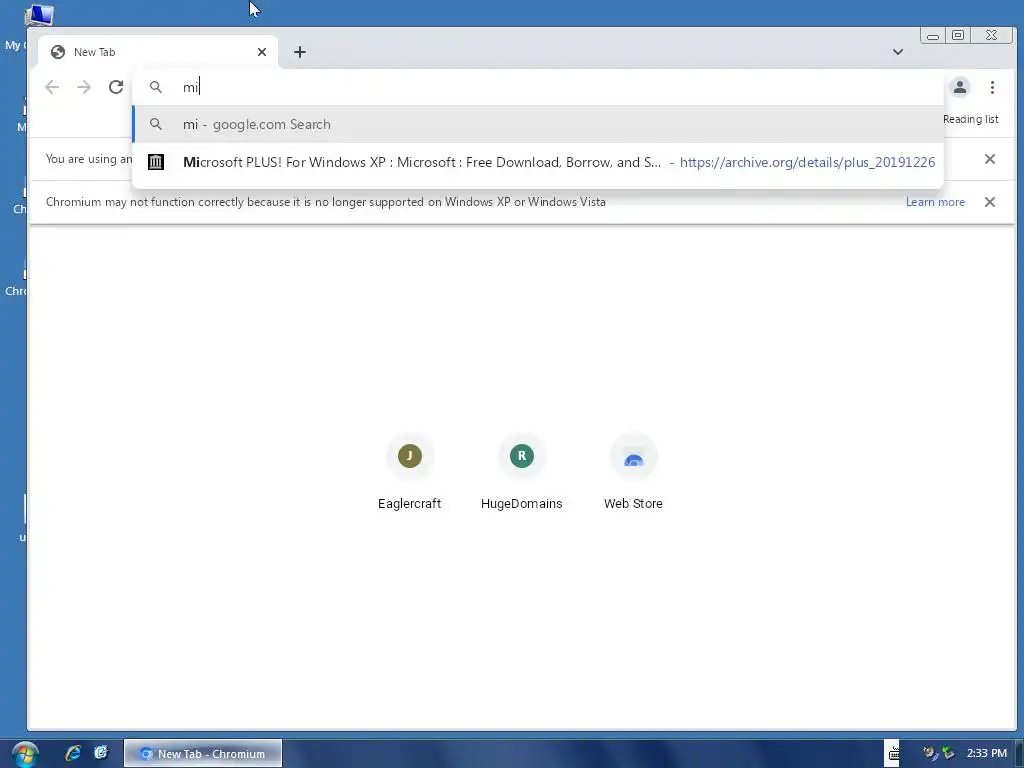Image resolution: width=1024 pixels, height=768 pixels.
Task: Open the Chromium three-dot menu
Action: click(992, 87)
